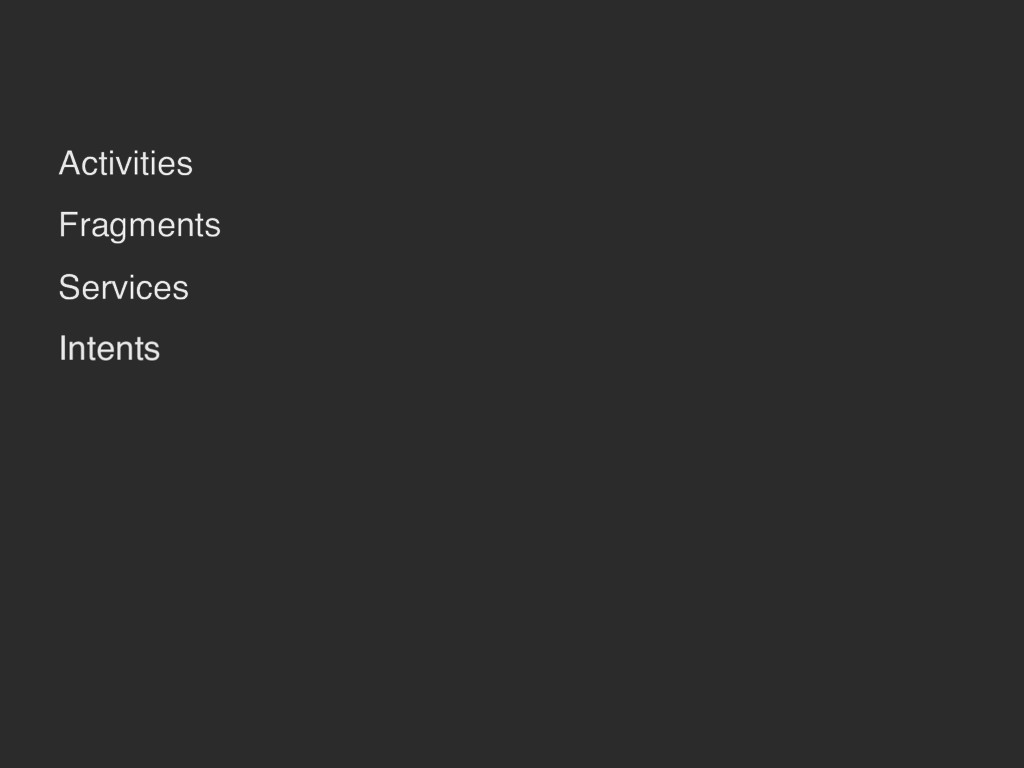This screenshot has width=1024, height=768.
Task: Go to the Fragments topic
Action: (x=140, y=226)
